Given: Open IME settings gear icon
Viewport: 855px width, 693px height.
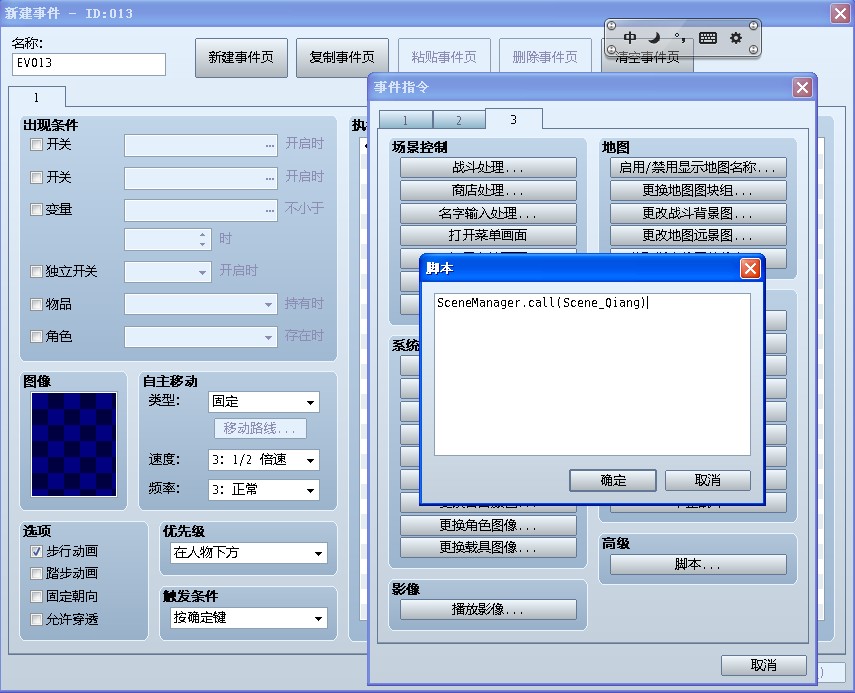Looking at the screenshot, I should tap(736, 38).
